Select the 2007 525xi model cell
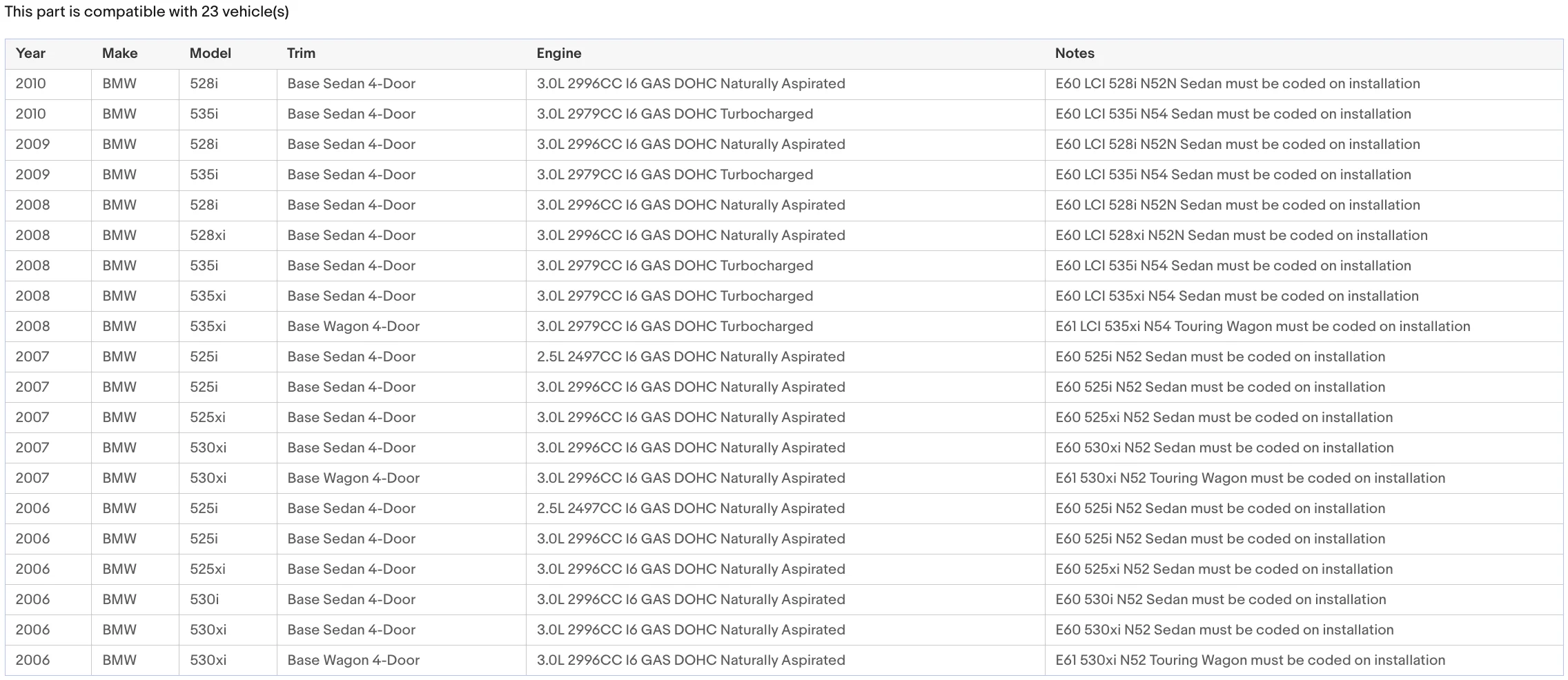 tap(208, 417)
